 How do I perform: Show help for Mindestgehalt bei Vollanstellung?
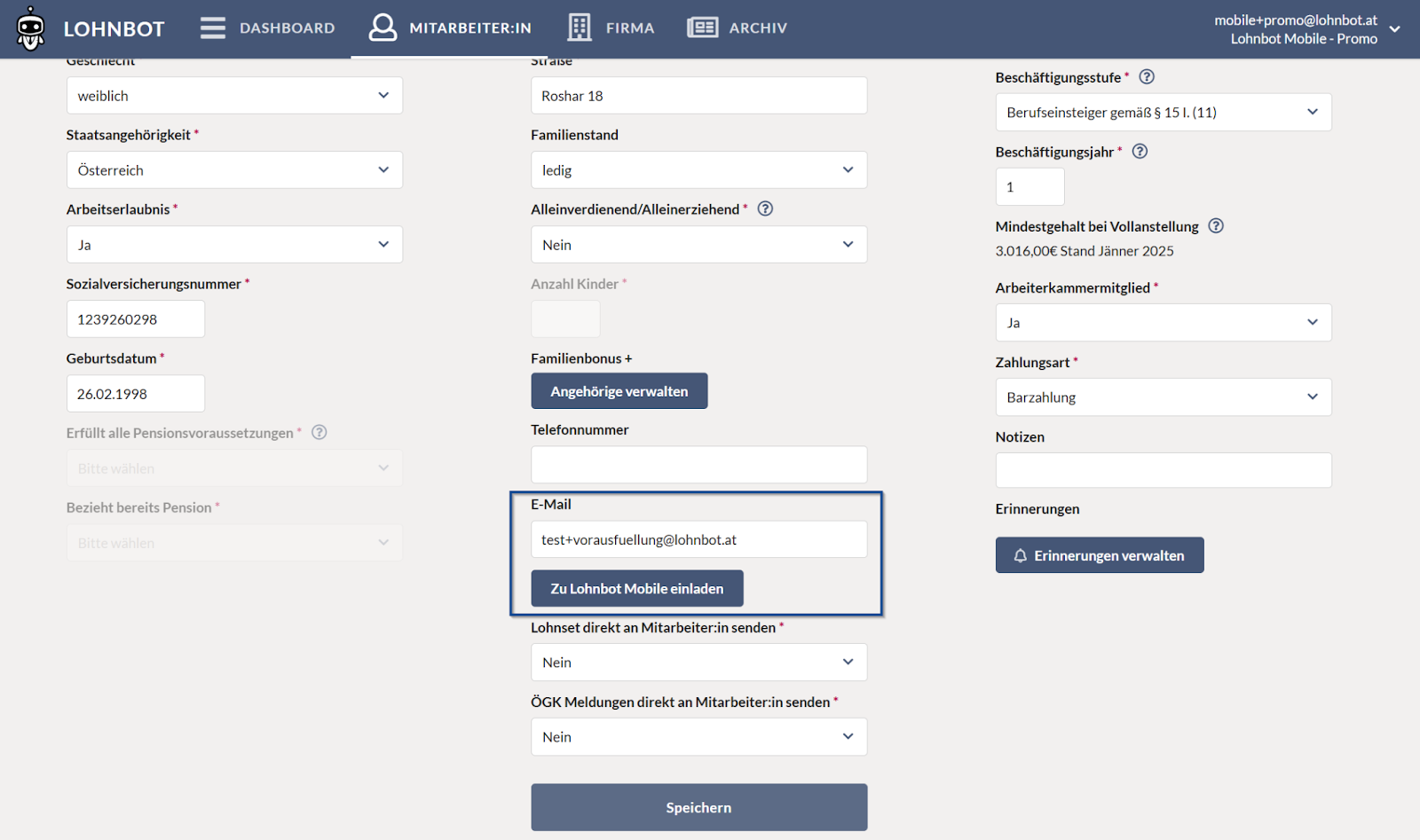coord(1216,226)
